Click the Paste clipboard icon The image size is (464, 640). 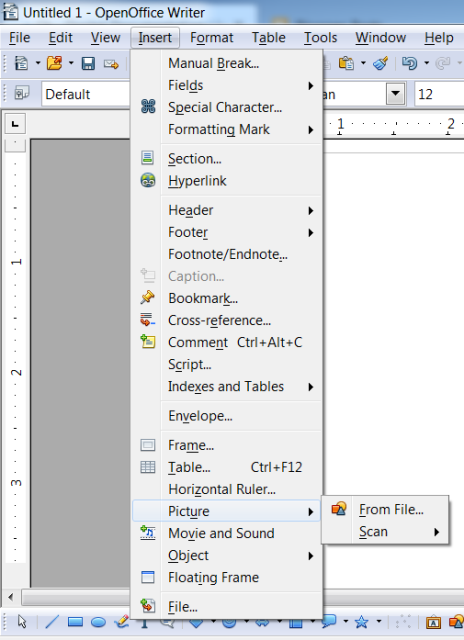346,63
